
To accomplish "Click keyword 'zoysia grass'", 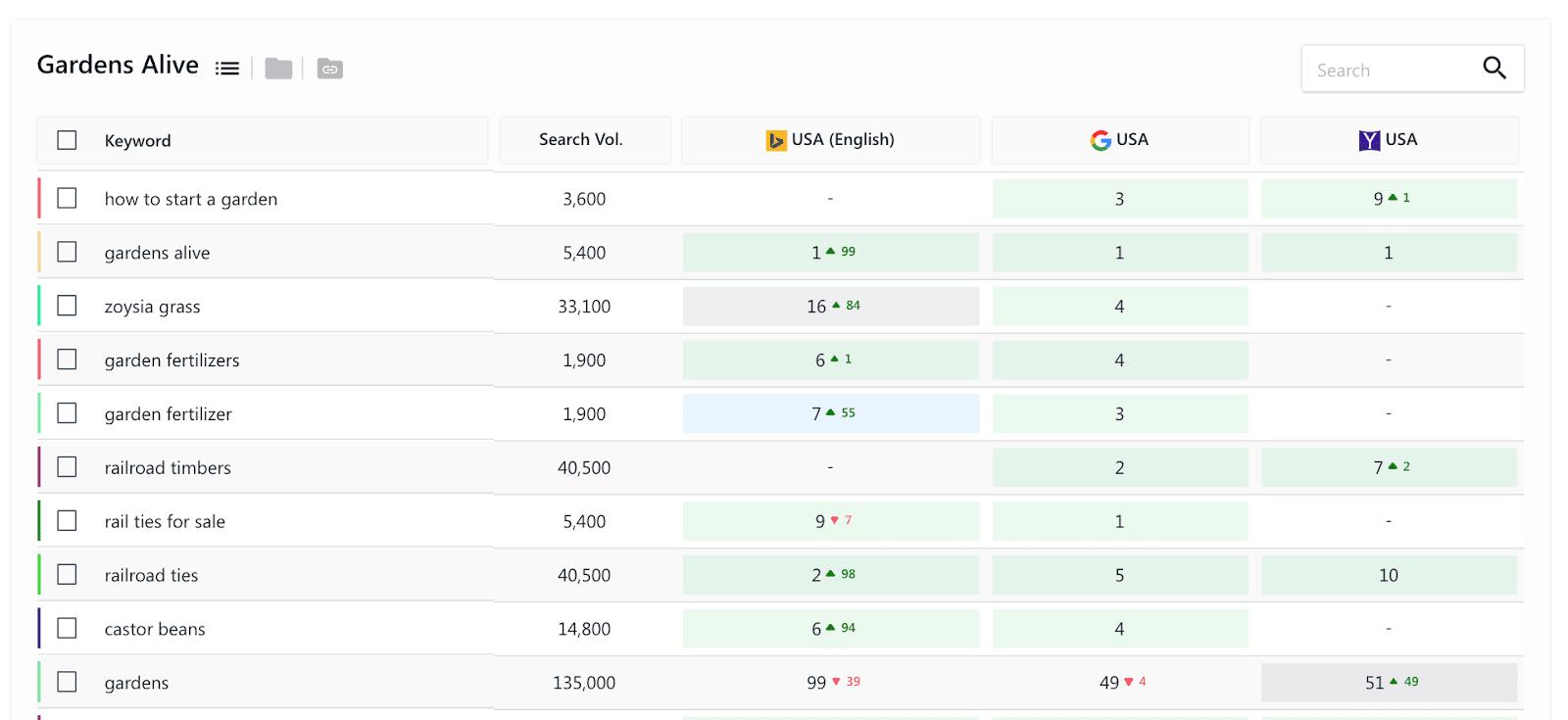I will [x=152, y=307].
